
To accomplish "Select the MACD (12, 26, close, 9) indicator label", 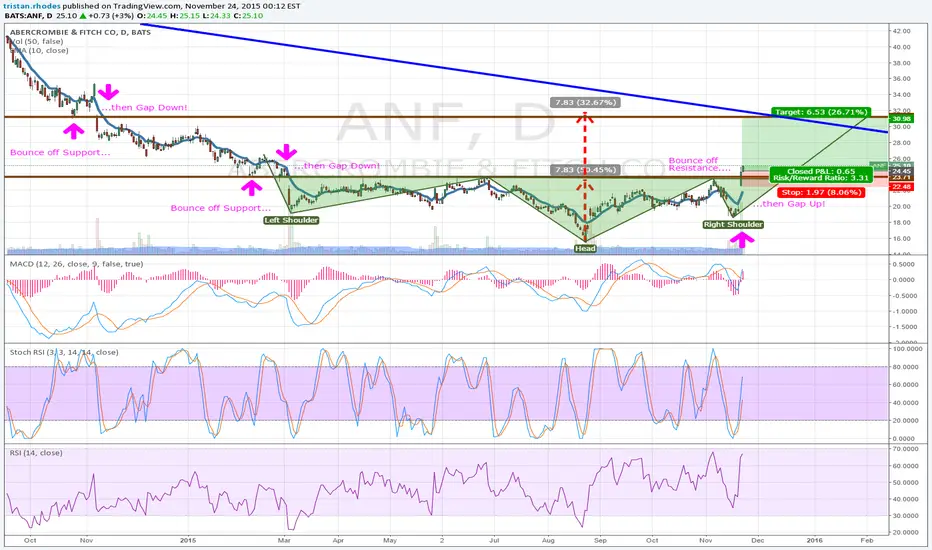I will click(76, 264).
